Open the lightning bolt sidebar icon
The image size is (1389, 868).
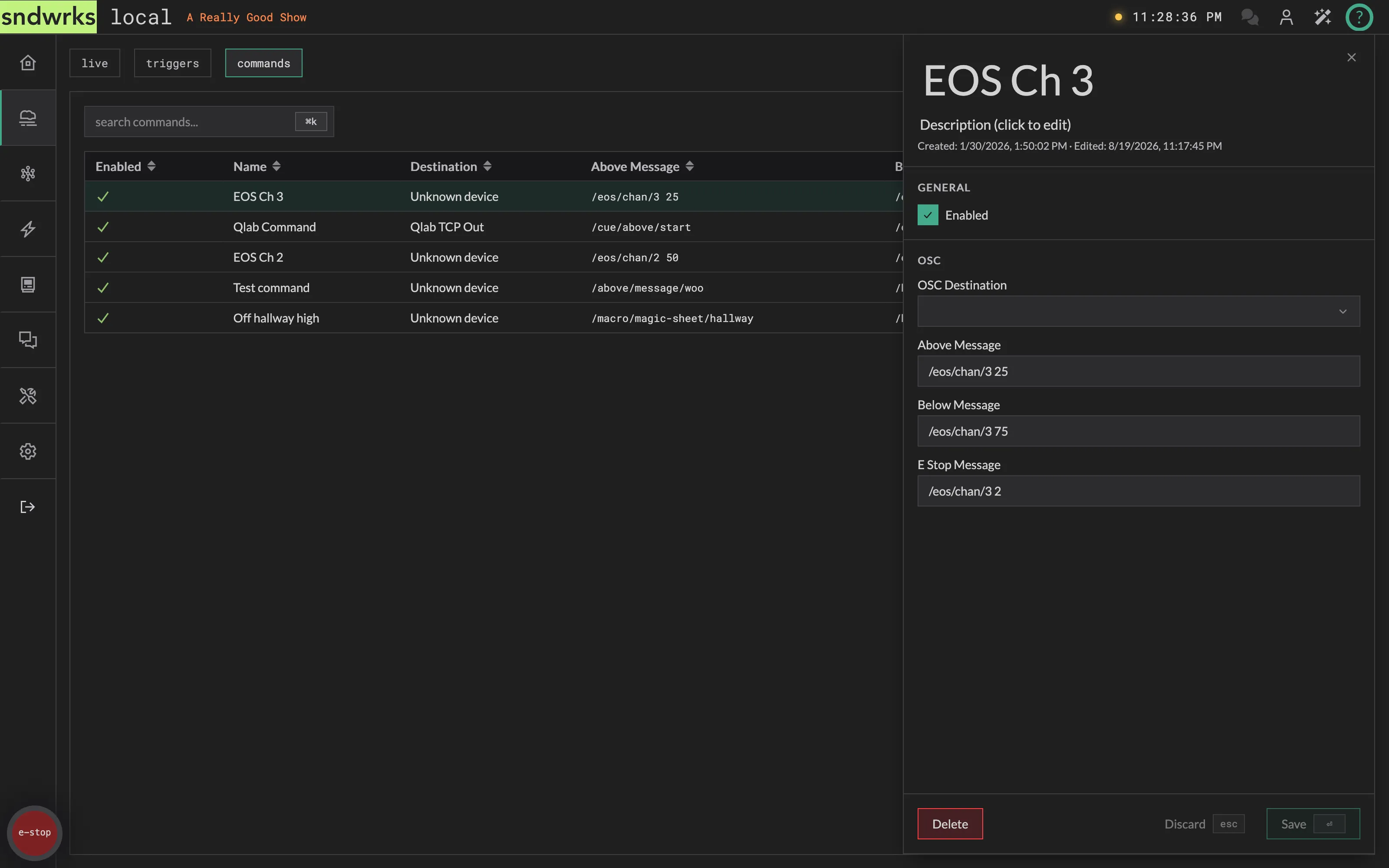[x=27, y=229]
